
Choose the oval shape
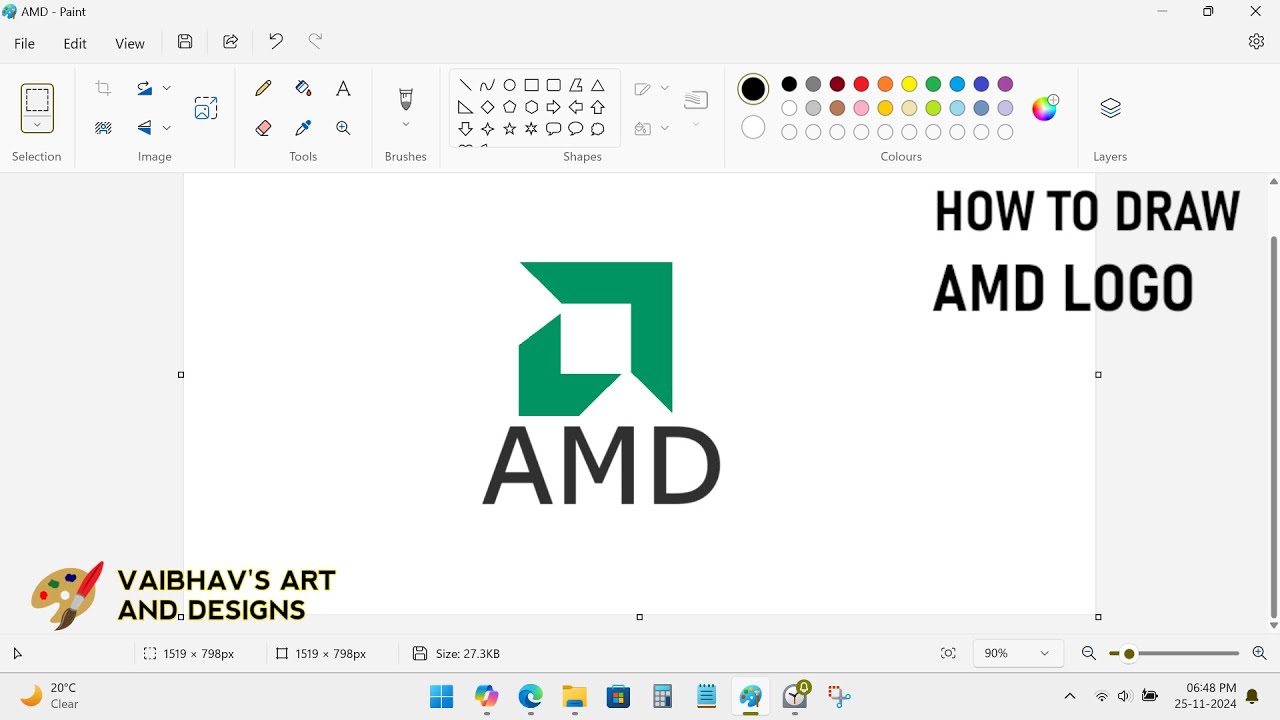click(x=509, y=85)
